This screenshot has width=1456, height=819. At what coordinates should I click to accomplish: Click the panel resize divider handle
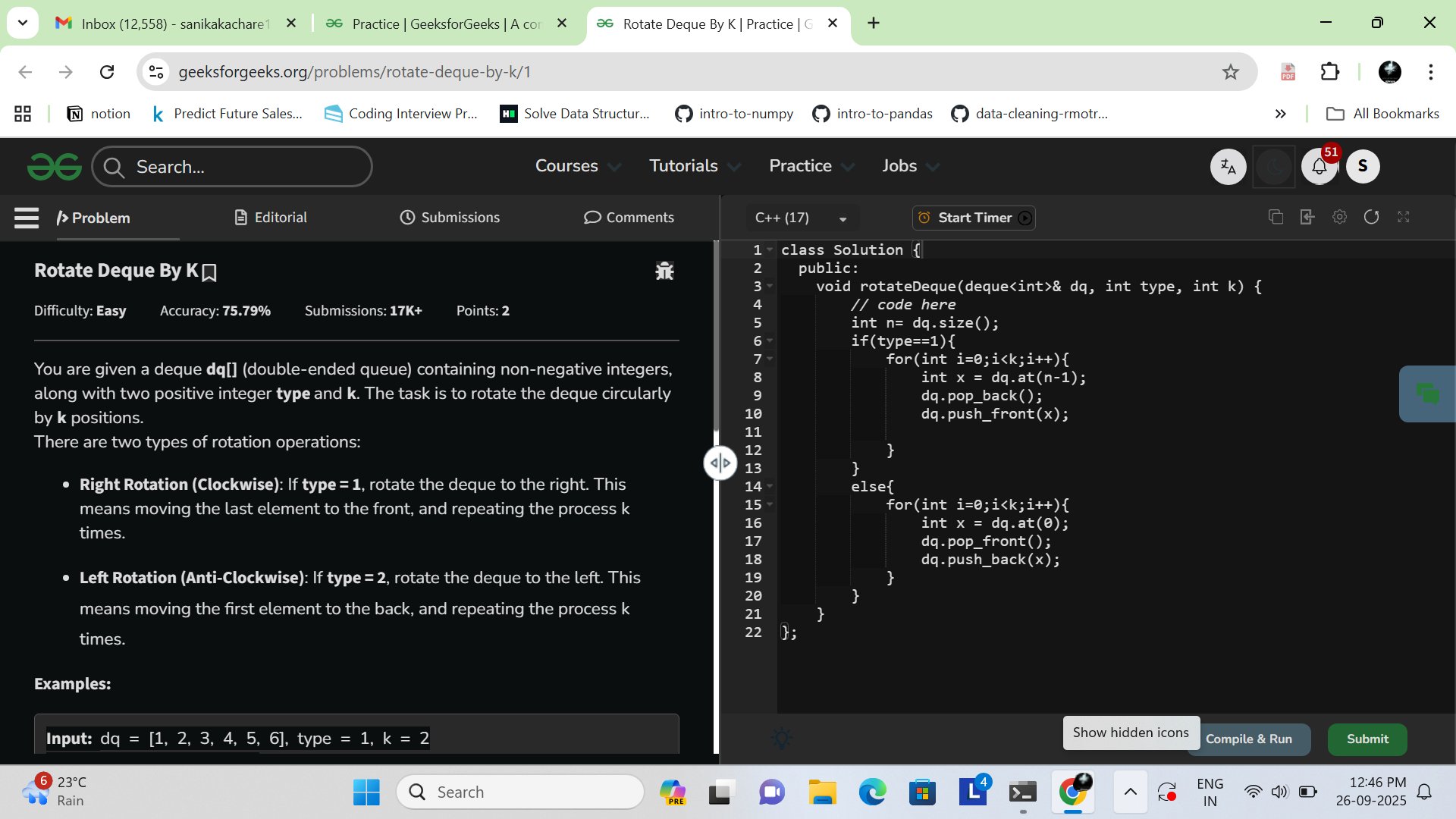click(720, 463)
